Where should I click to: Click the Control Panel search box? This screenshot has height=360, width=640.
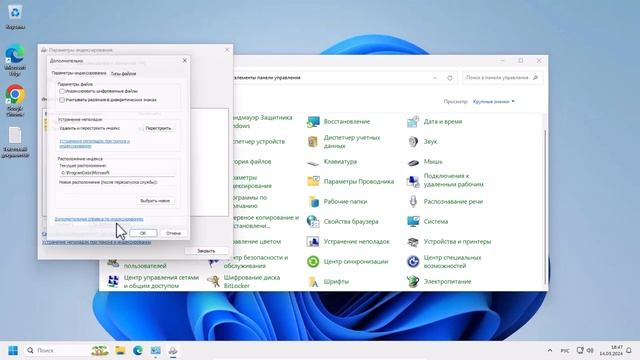502,78
